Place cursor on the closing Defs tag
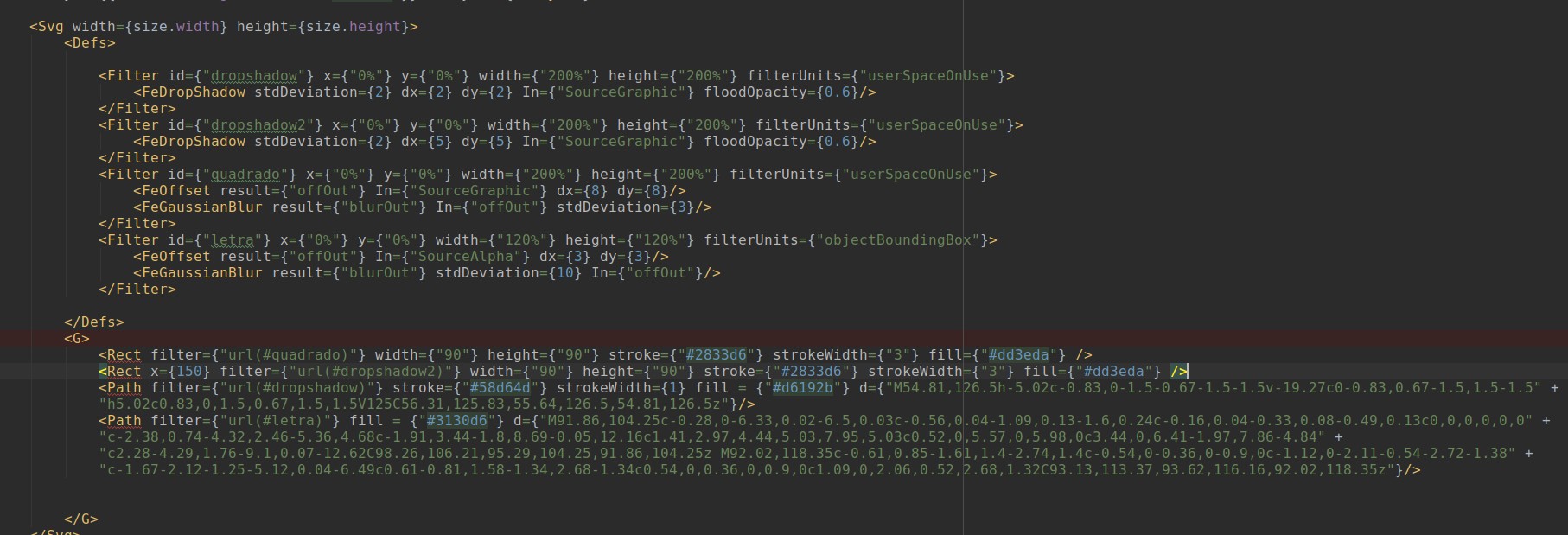1568x535 pixels. tap(93, 322)
